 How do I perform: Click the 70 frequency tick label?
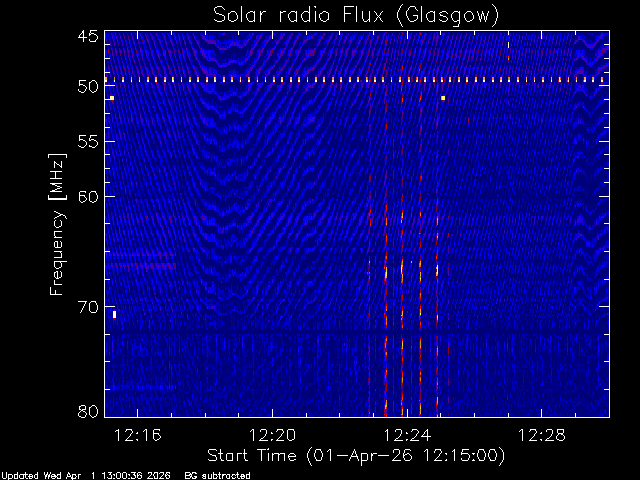(x=88, y=307)
